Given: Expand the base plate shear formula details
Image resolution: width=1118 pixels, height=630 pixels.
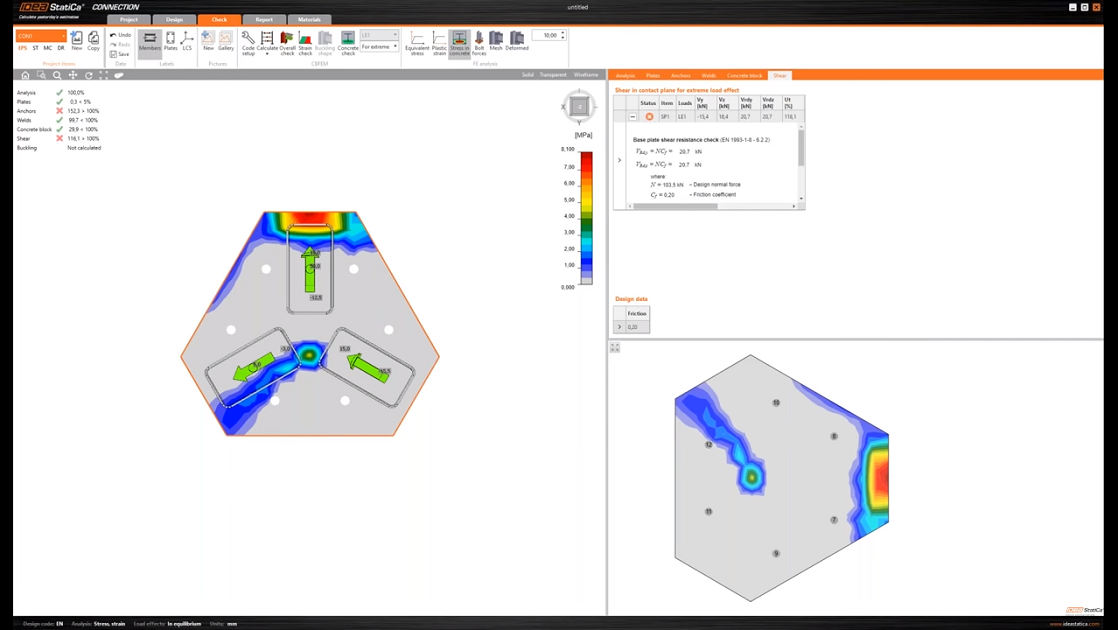Looking at the screenshot, I should 619,160.
